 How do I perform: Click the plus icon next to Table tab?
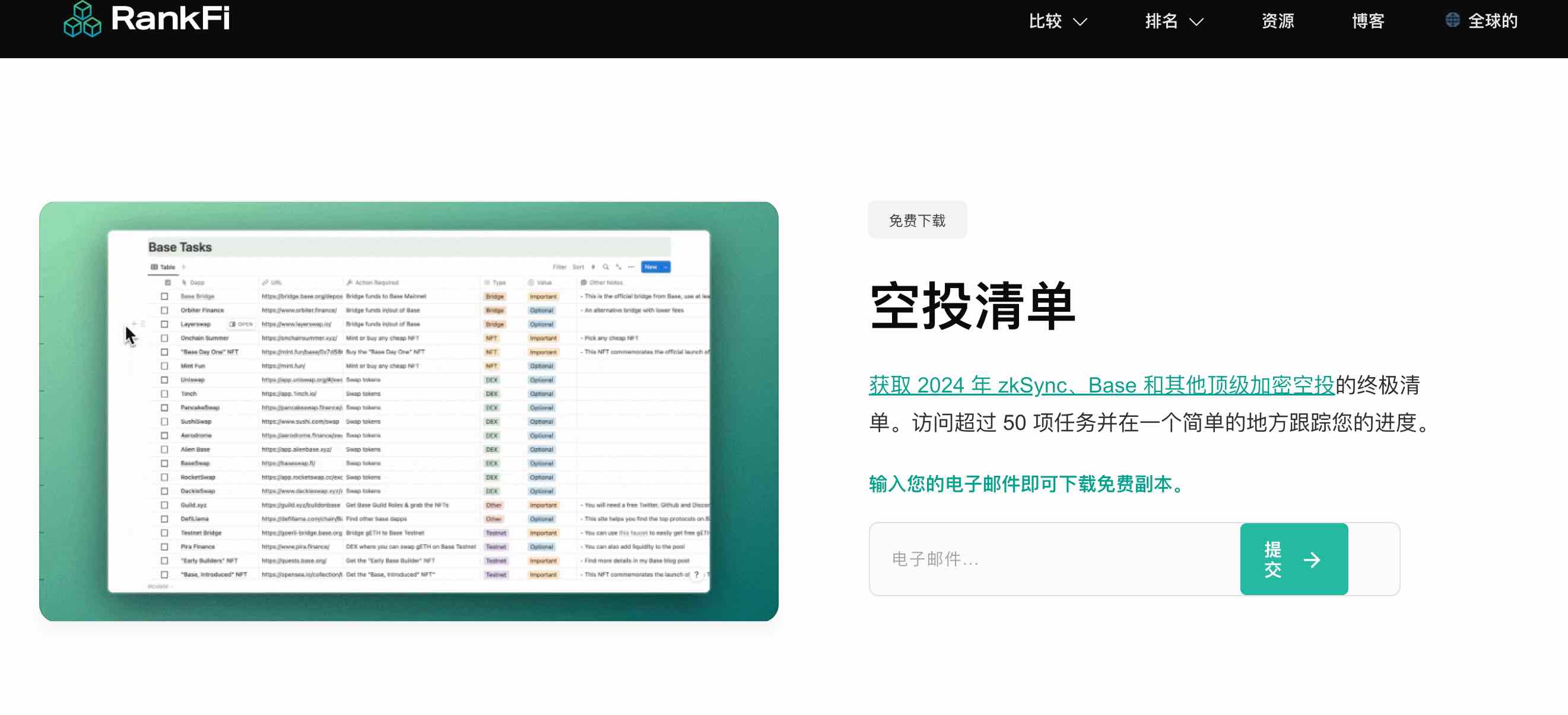tap(183, 267)
